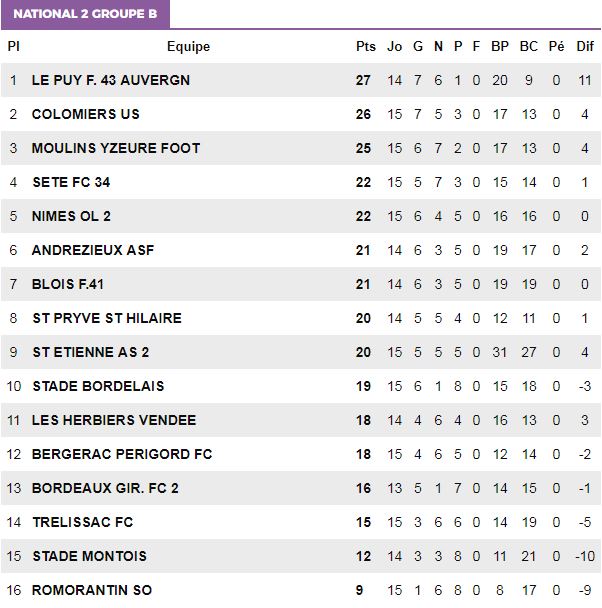This screenshot has width=602, height=608.
Task: Open ST PRYVE ST HILAIRE team
Action: click(x=107, y=318)
